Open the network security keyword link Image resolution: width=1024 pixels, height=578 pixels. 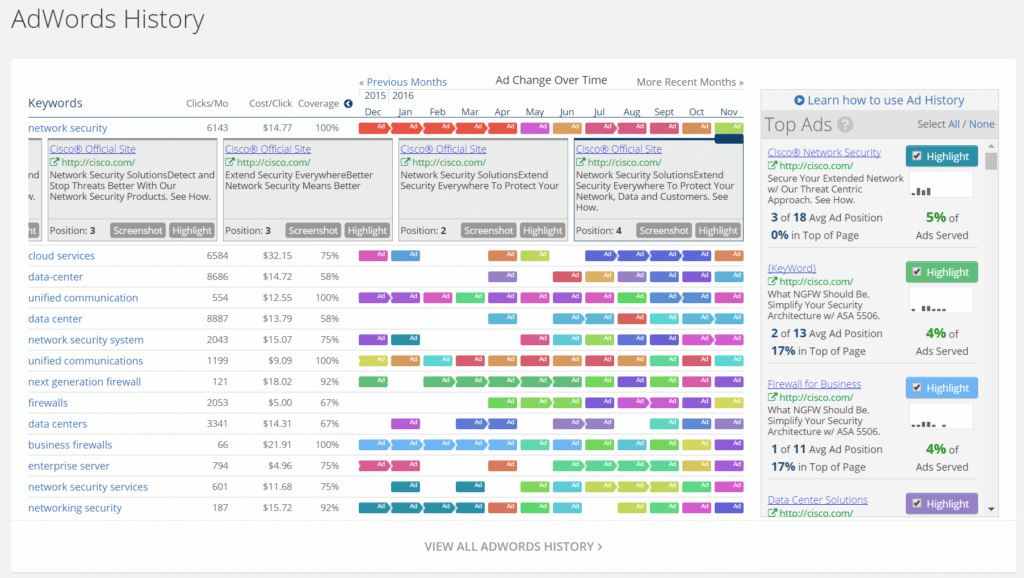point(68,128)
